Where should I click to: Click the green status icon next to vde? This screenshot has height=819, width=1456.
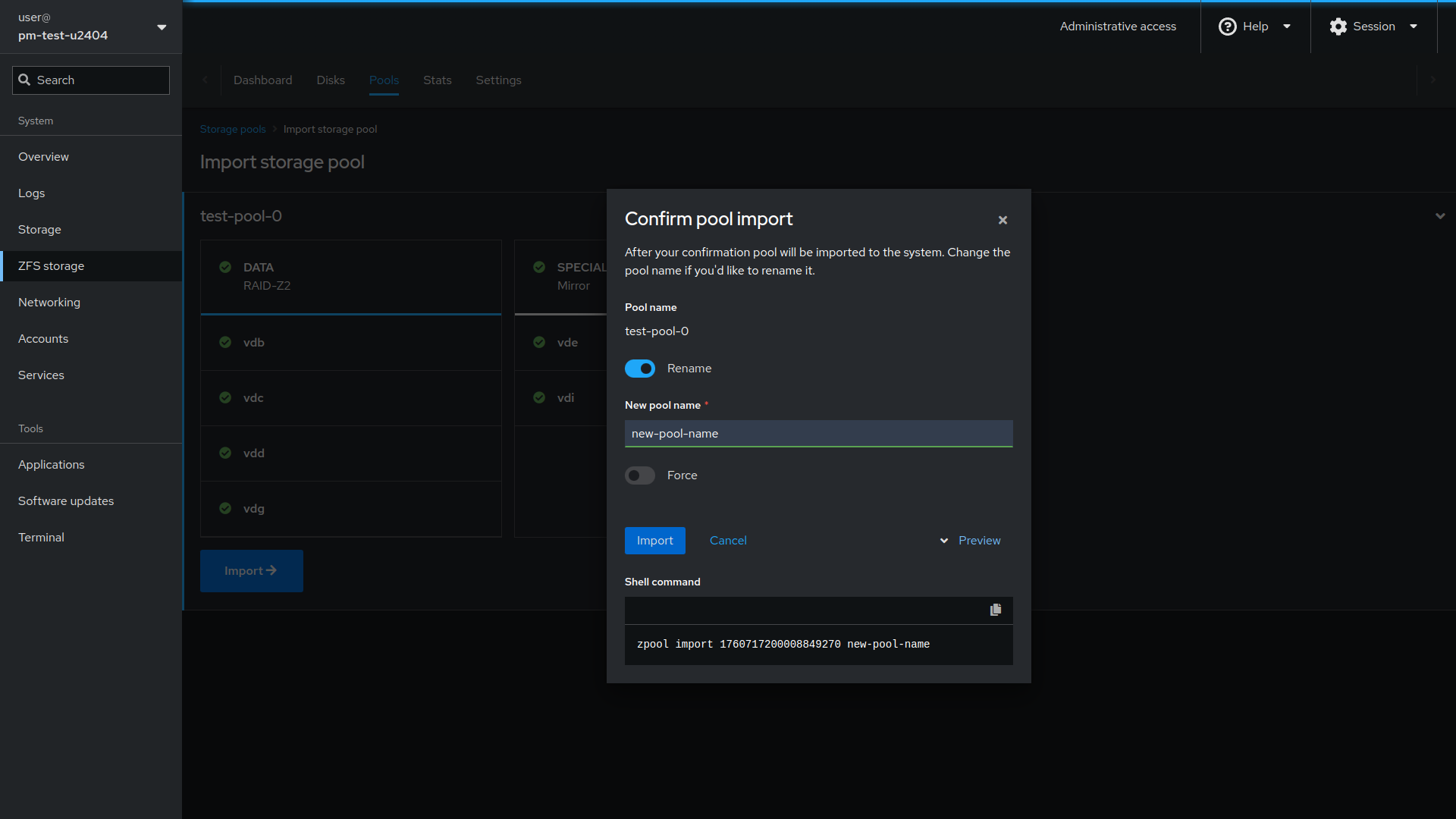[x=539, y=342]
